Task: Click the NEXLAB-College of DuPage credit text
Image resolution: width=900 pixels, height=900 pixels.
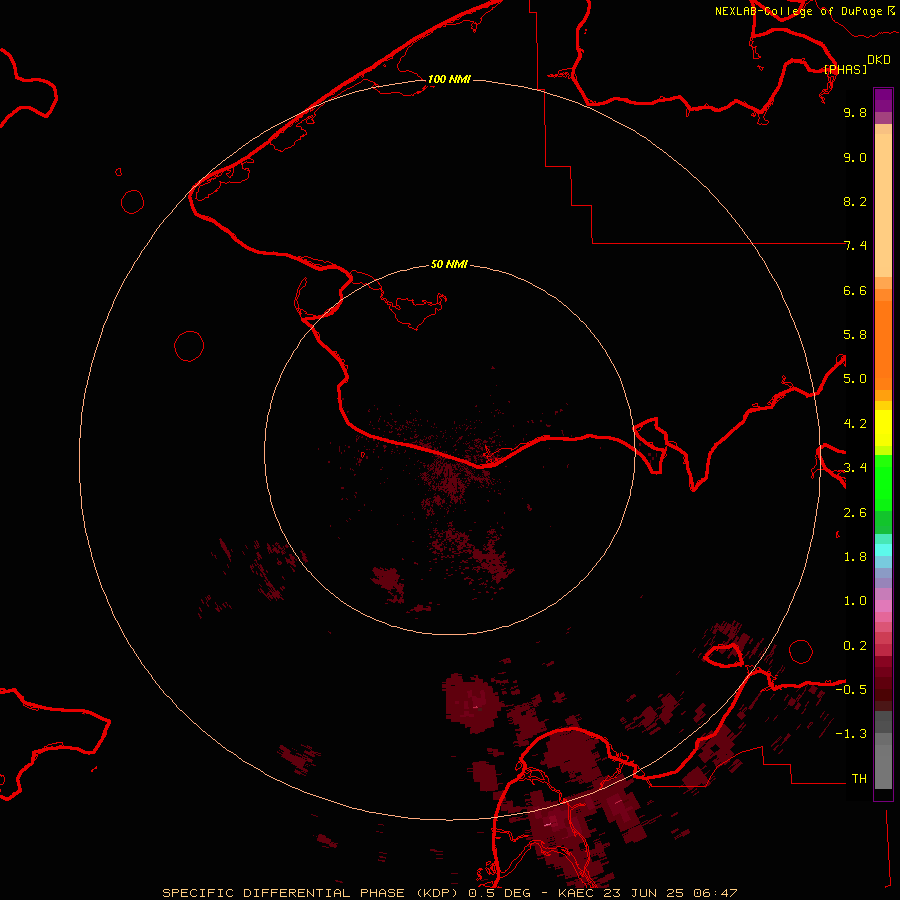Action: click(x=798, y=11)
